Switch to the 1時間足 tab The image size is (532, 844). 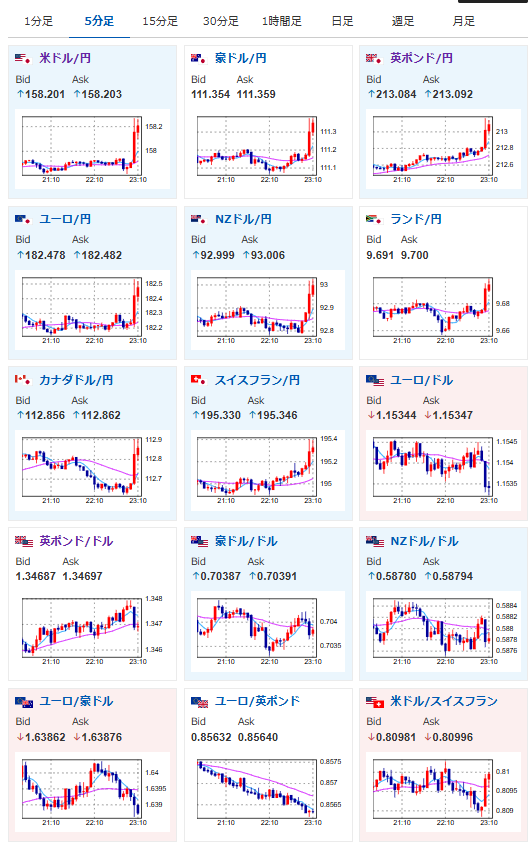coord(282,22)
